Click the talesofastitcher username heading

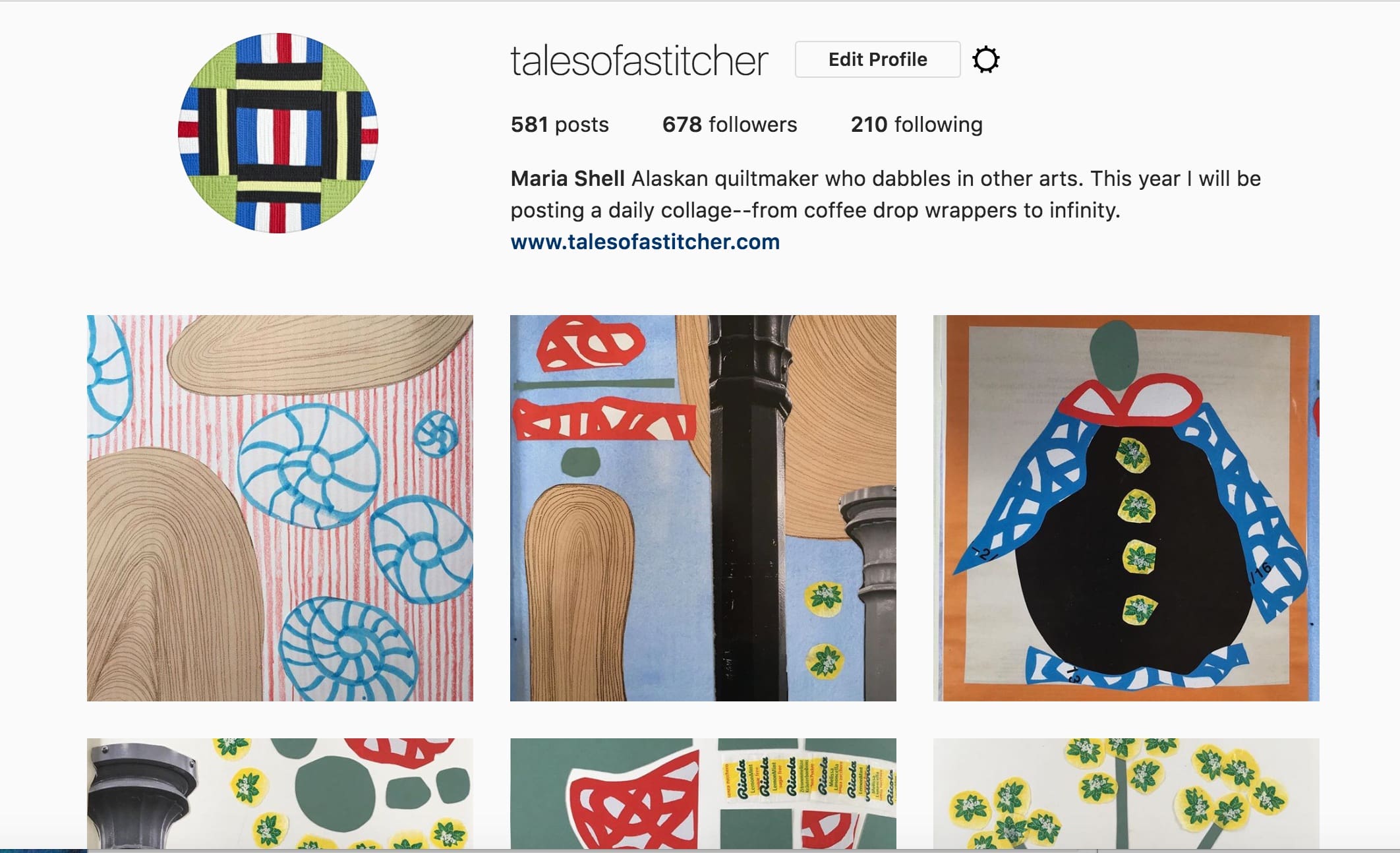(639, 61)
